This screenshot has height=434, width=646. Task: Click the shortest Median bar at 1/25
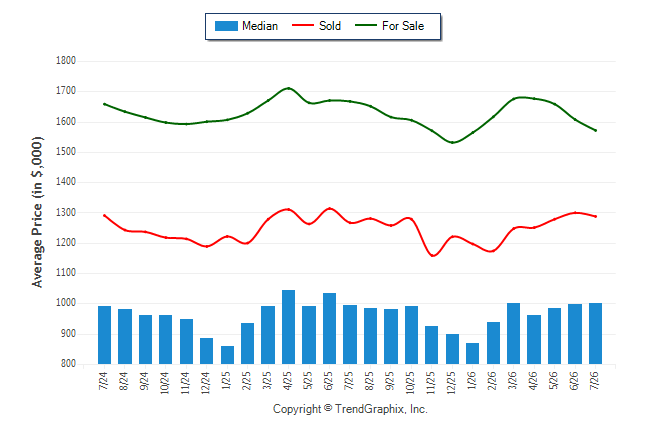227,355
